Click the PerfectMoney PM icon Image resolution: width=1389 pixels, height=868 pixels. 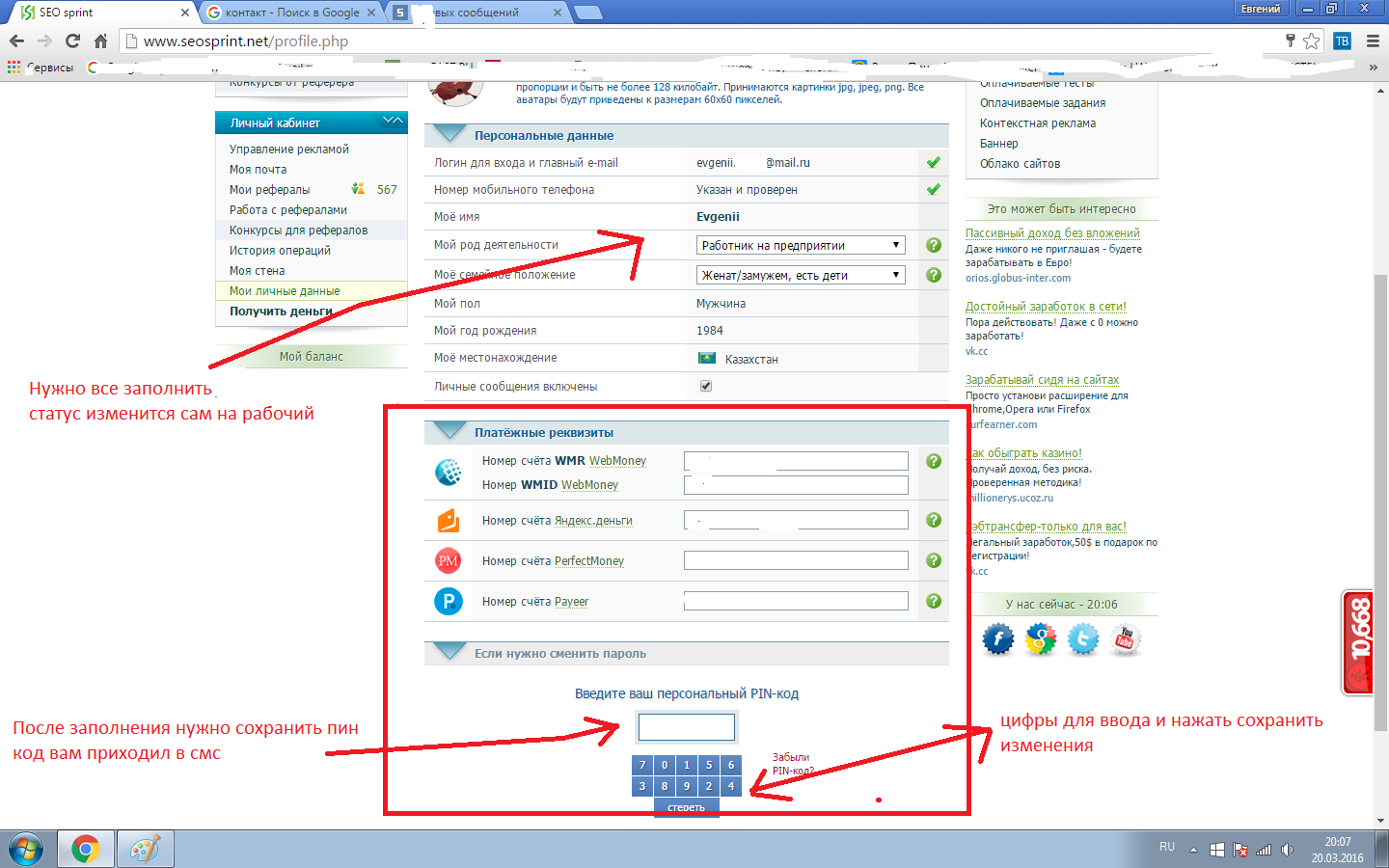[449, 560]
